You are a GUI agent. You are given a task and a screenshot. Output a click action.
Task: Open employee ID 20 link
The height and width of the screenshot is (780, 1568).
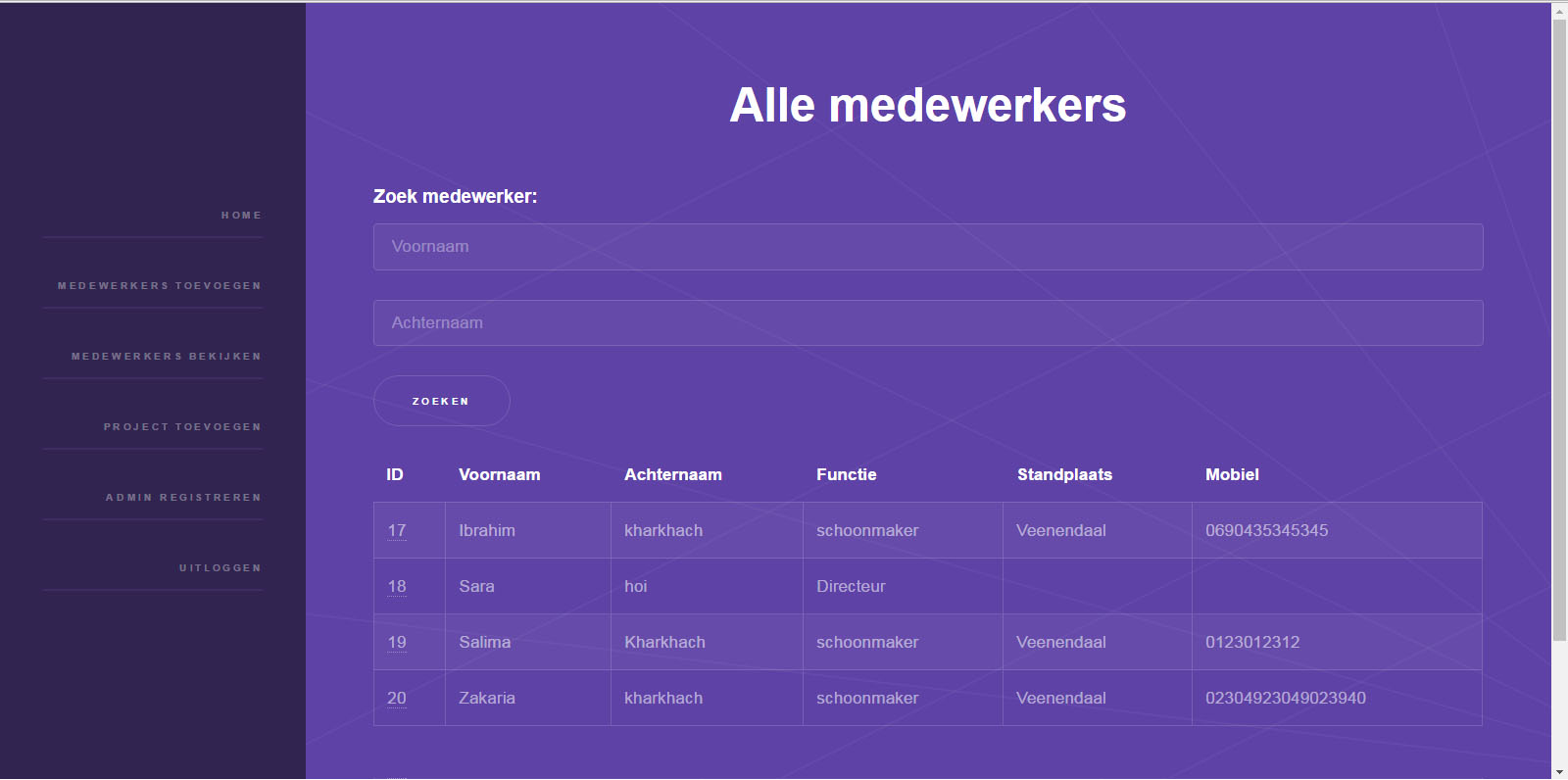pos(397,699)
